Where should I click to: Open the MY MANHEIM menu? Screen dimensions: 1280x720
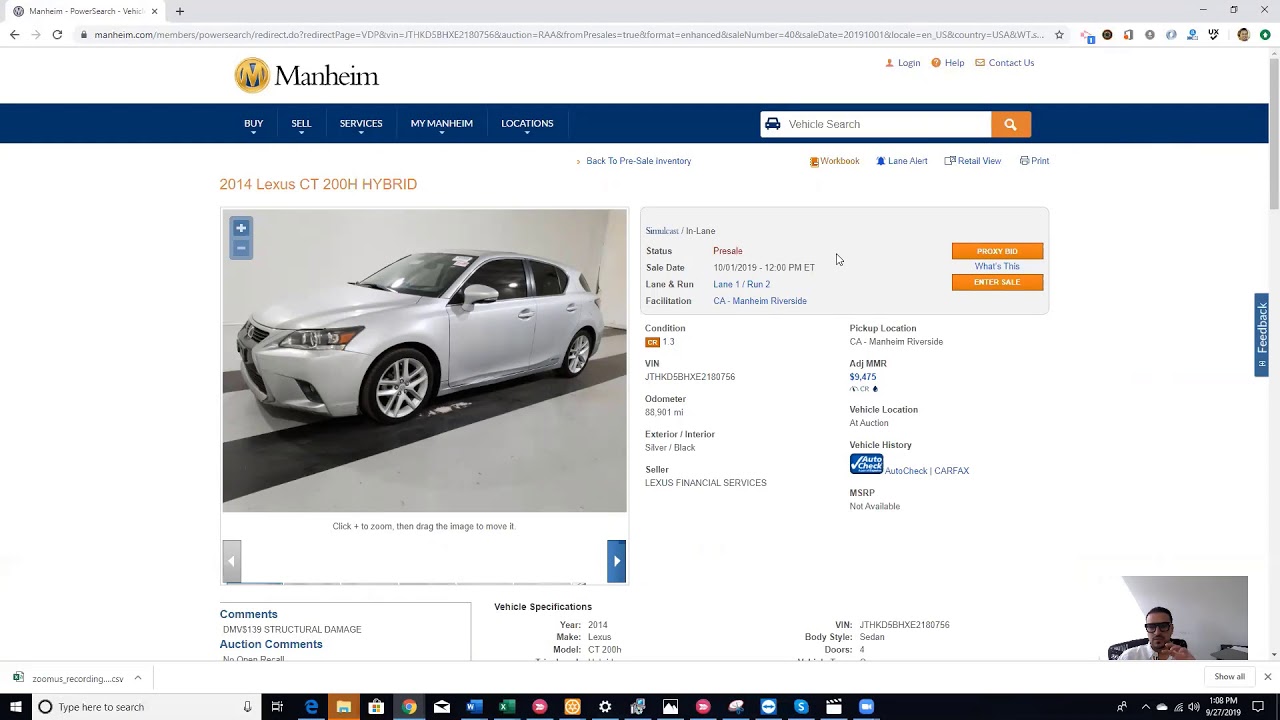pos(442,124)
